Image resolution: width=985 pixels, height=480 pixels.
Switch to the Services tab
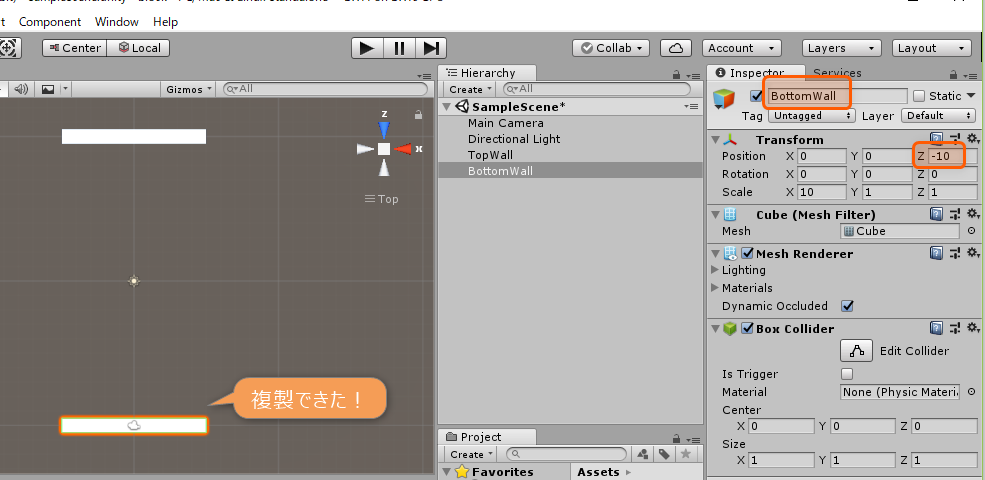837,73
